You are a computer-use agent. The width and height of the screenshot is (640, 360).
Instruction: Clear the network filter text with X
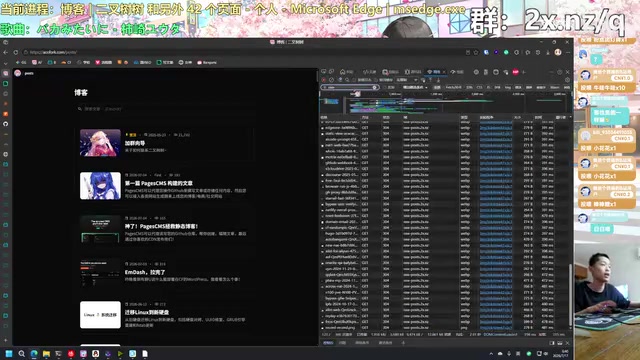point(374,87)
